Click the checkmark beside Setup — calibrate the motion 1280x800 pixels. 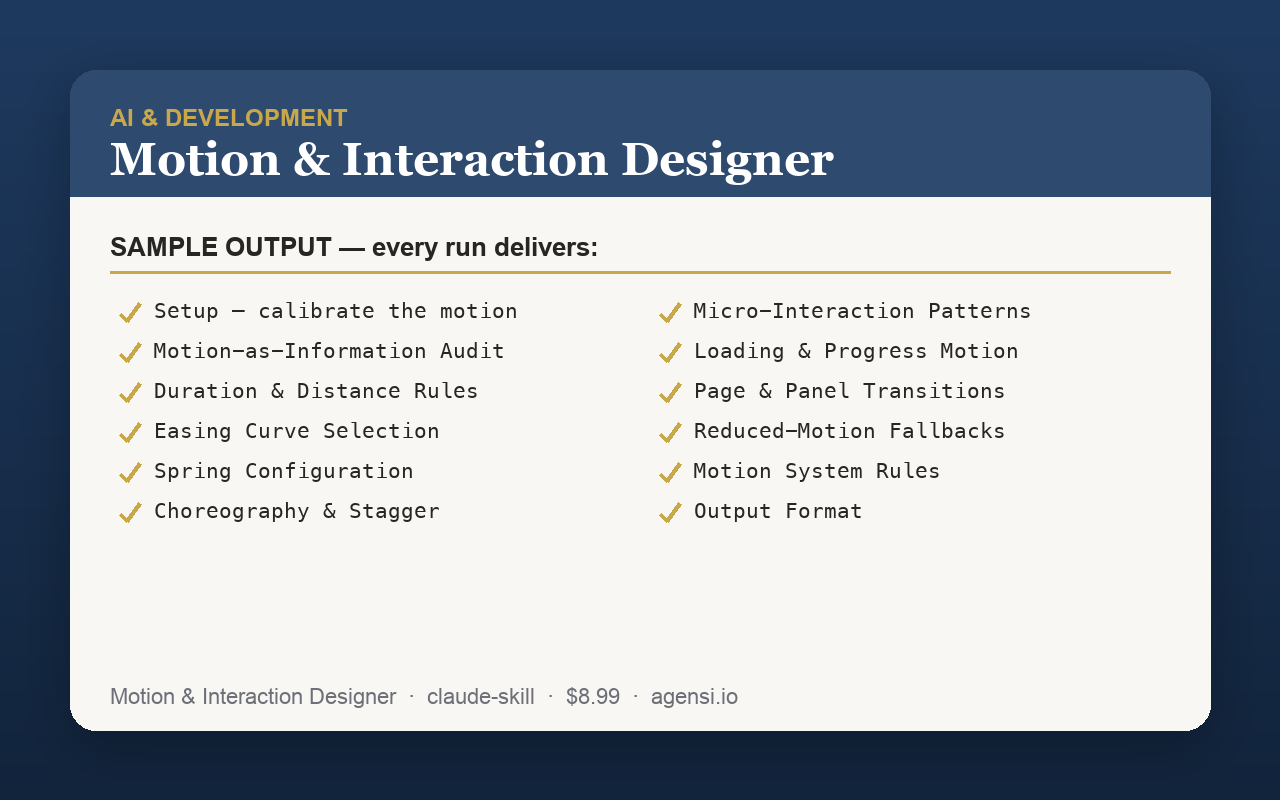[130, 313]
